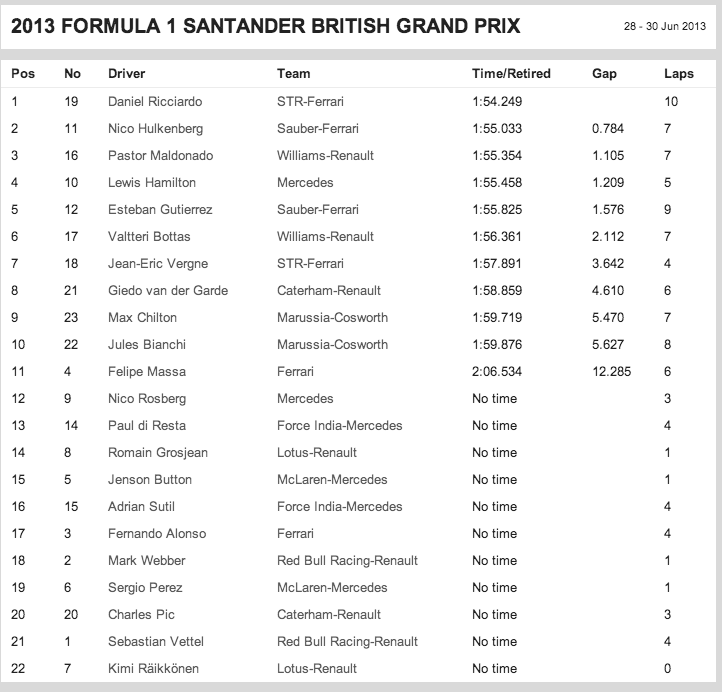The image size is (722, 692).
Task: Click the Mercedes team in Nico Rosberg's row
Action: 305,399
